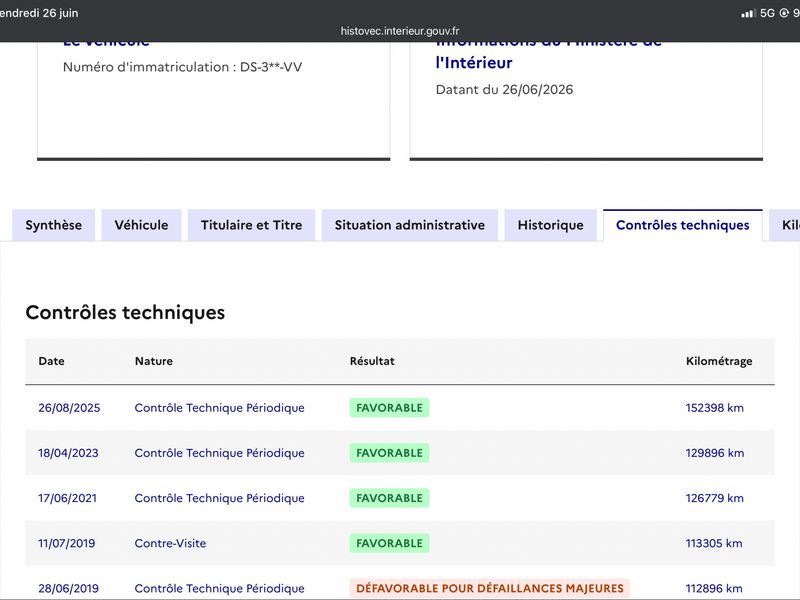
Task: Click Contrôle Technique Périodique in 17/06/2021 row
Action: [219, 498]
